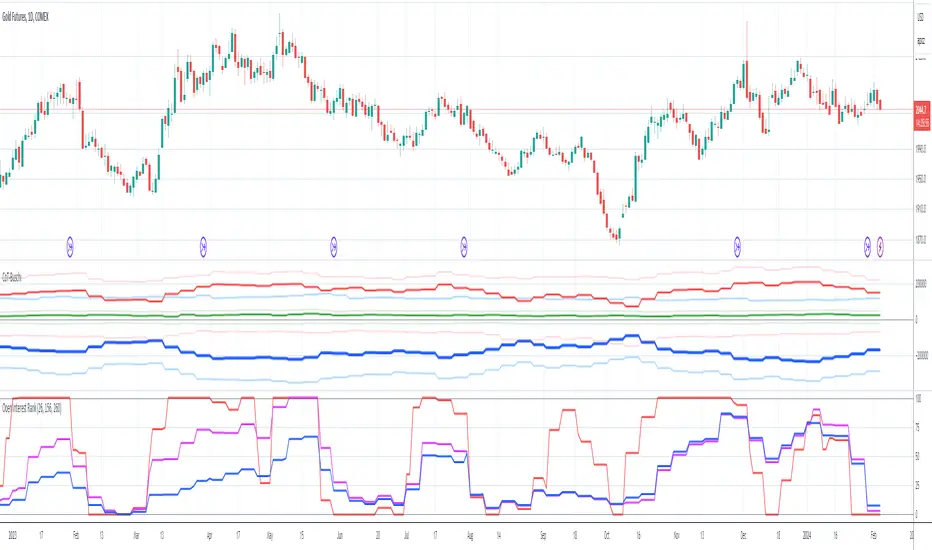Click the current price label 2044.7
This screenshot has width=932, height=550.
[x=922, y=110]
